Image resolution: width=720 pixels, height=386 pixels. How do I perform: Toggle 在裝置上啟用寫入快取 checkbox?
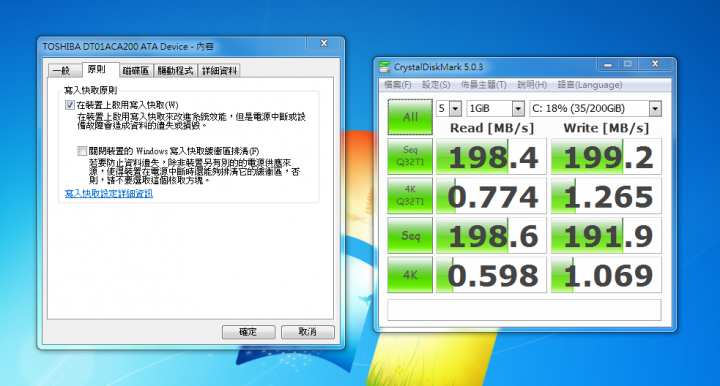click(70, 105)
